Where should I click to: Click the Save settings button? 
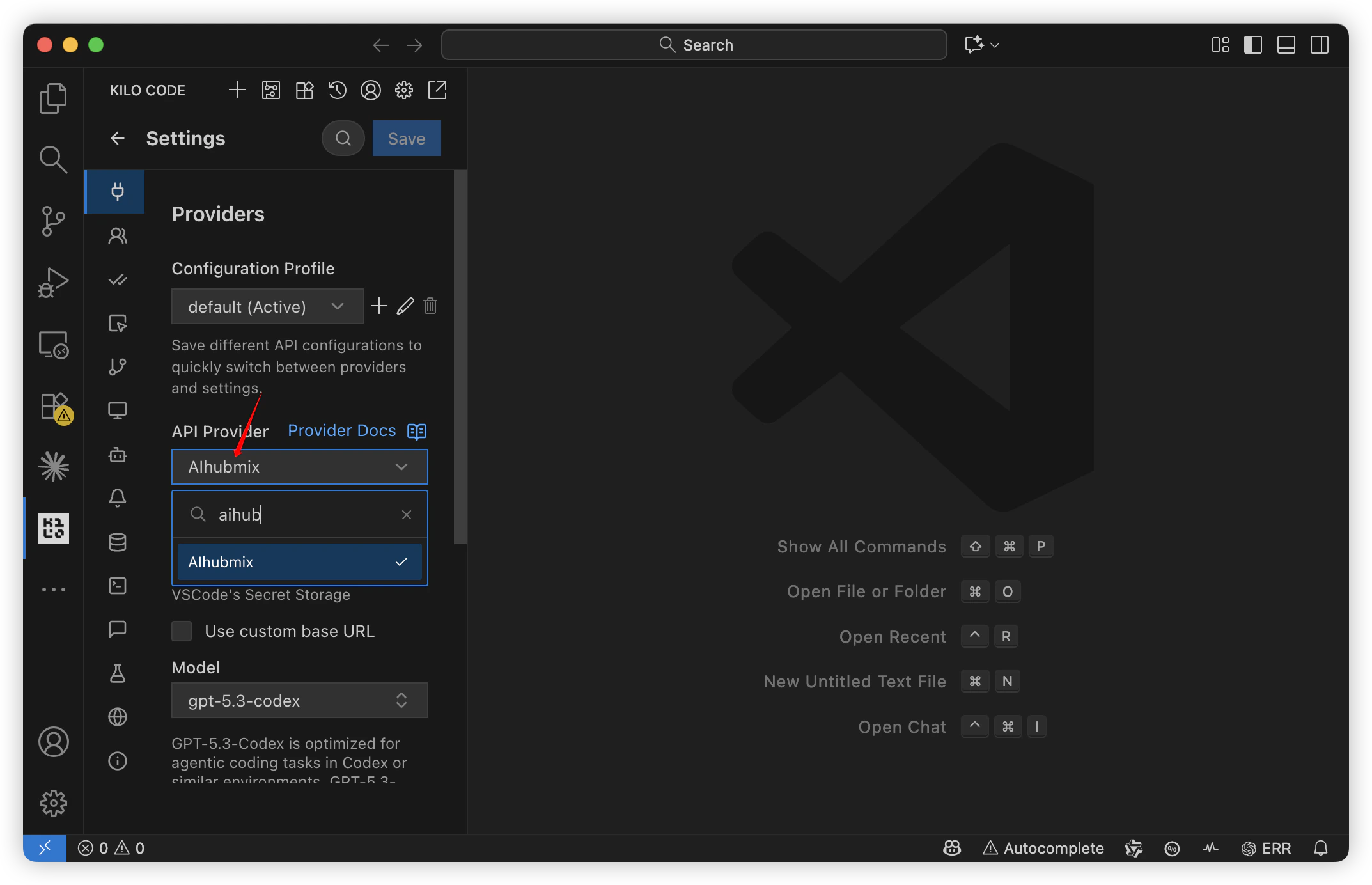407,138
